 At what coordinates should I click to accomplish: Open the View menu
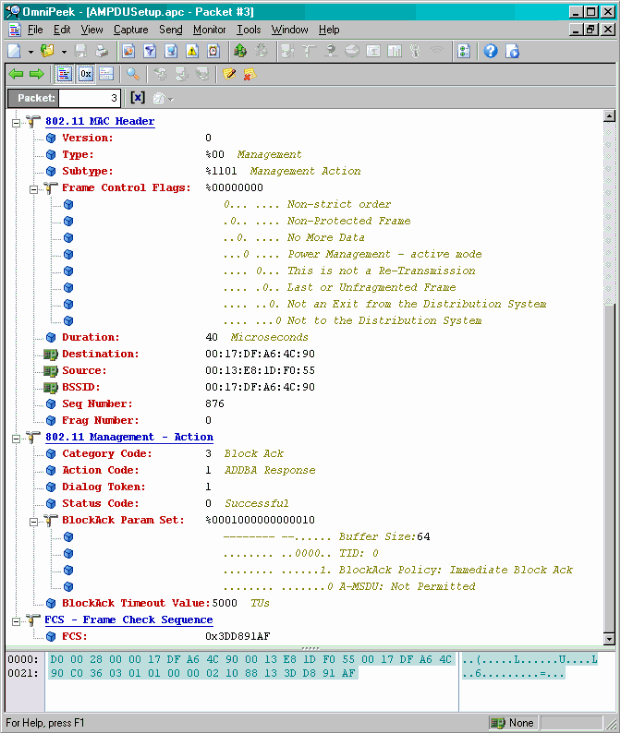[92, 30]
